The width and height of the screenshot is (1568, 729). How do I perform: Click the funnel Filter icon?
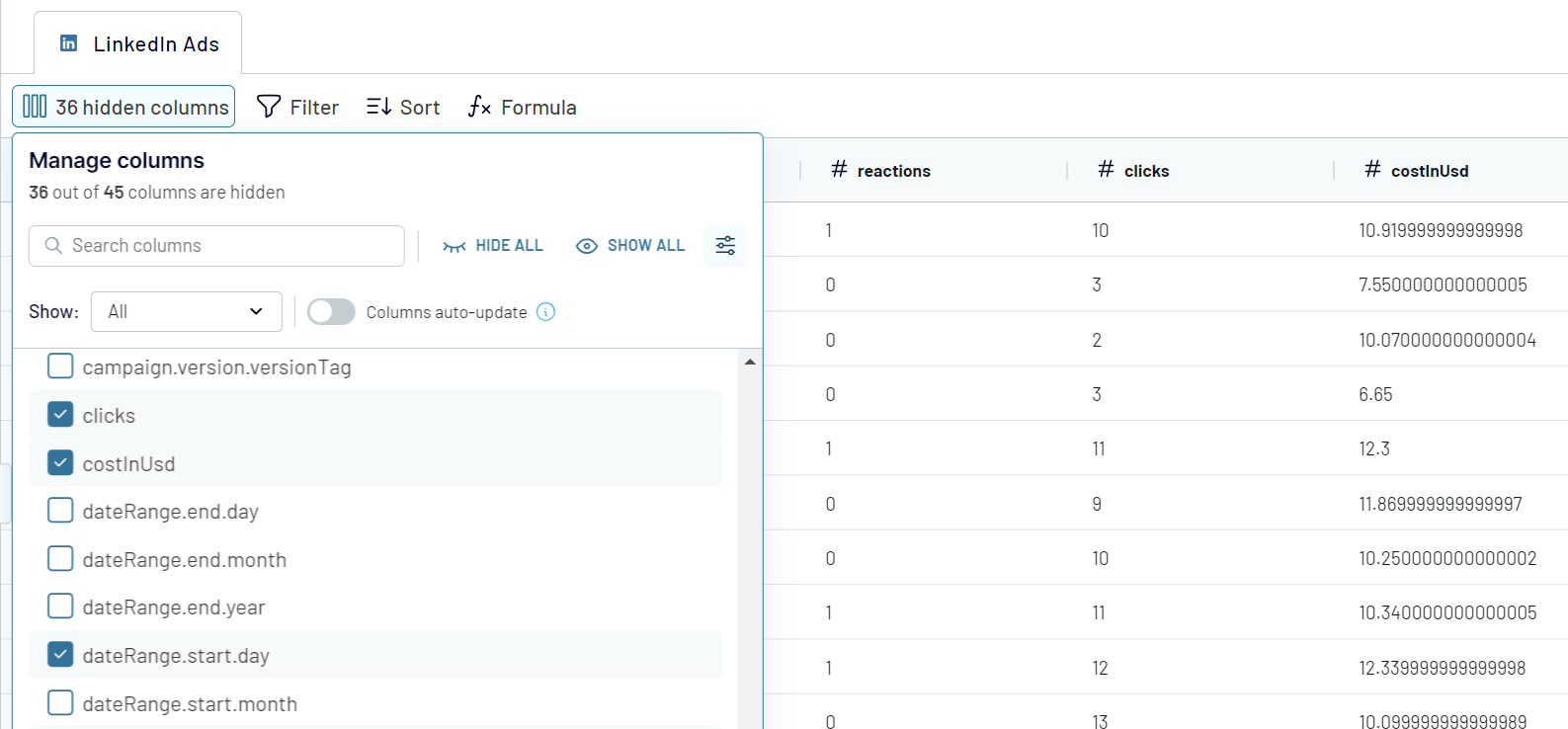pos(269,107)
